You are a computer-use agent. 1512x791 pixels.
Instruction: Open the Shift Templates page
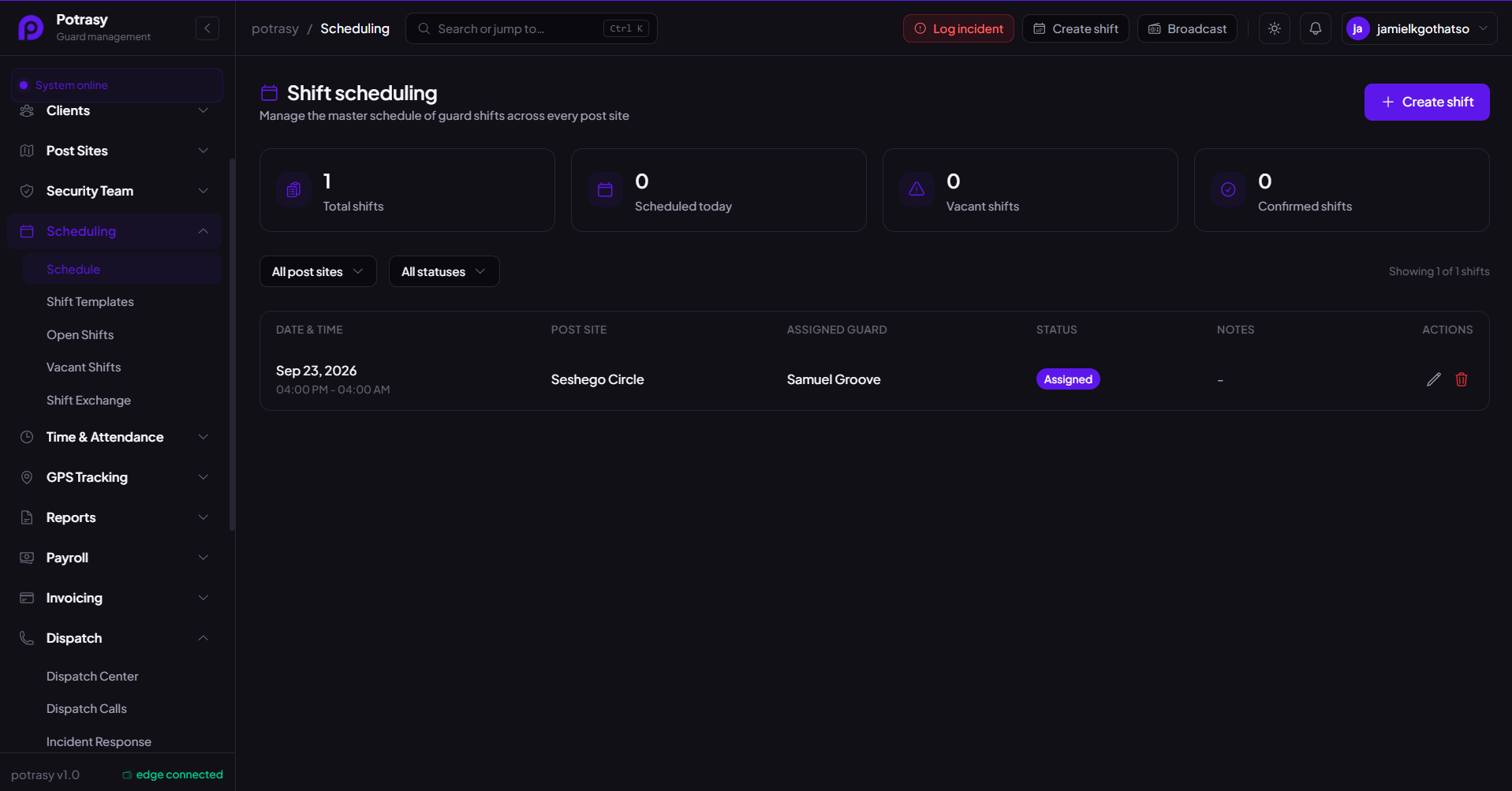click(90, 302)
